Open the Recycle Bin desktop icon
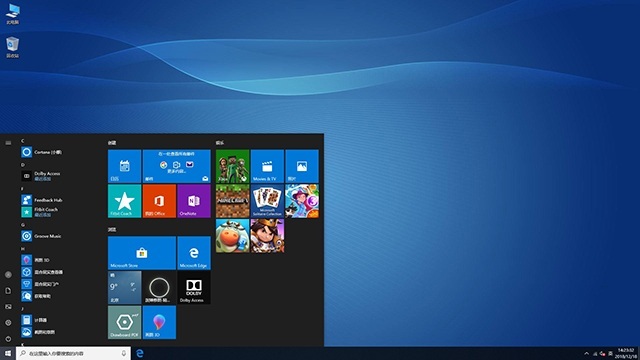Viewport: 640px width, 360px height. coord(12,47)
